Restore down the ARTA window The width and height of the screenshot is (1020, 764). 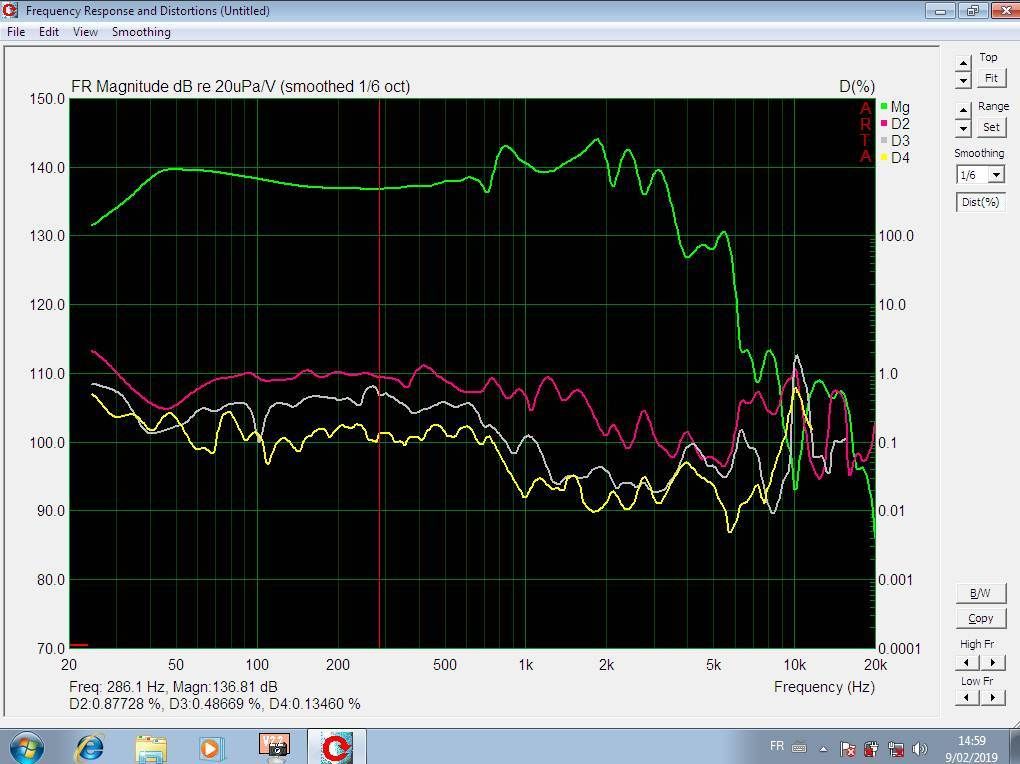pos(973,10)
